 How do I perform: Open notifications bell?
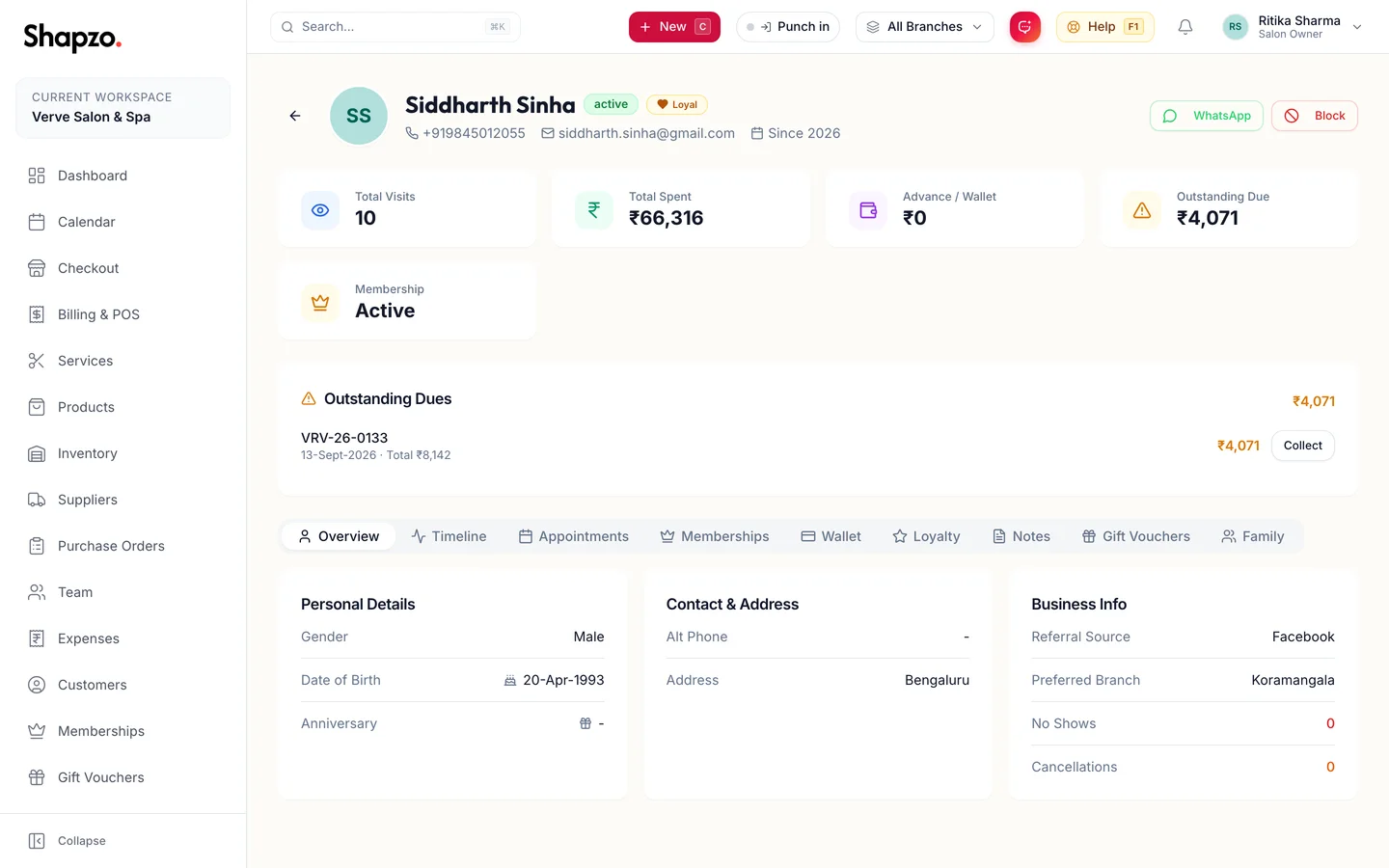click(1185, 27)
